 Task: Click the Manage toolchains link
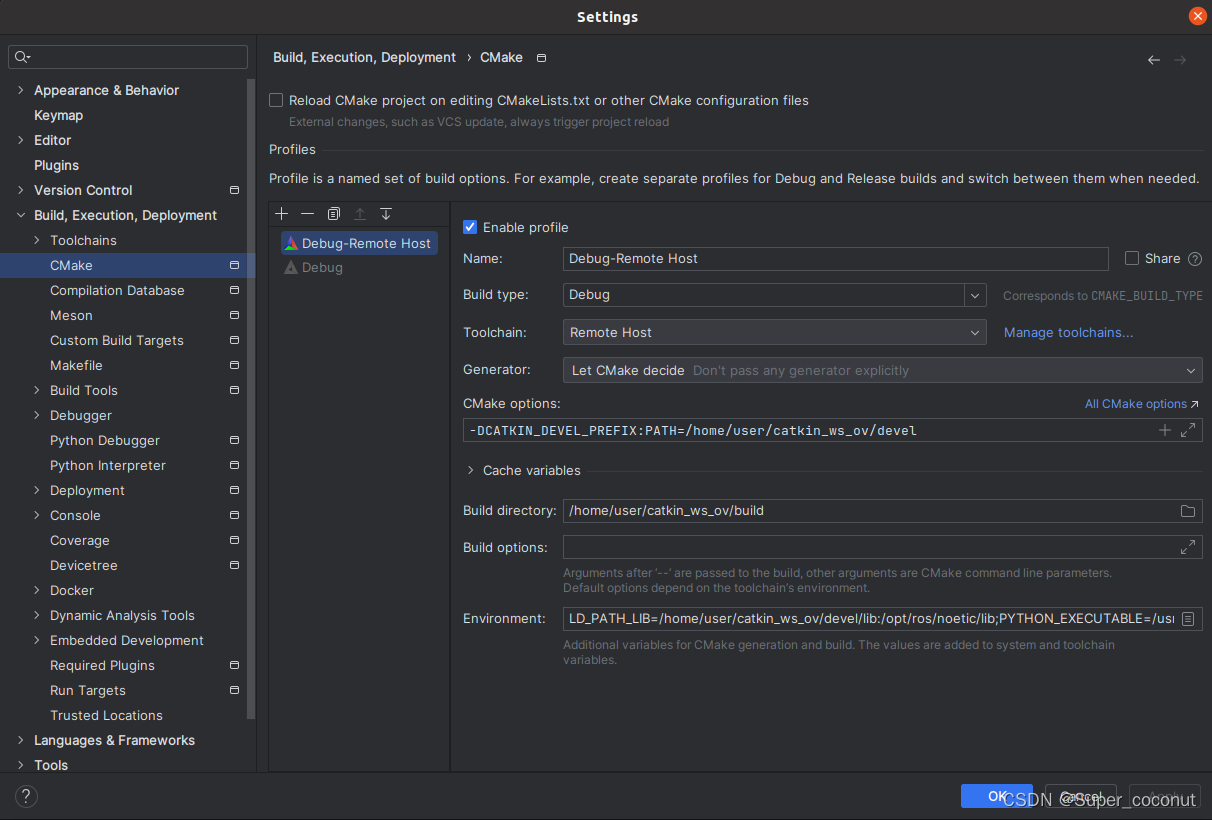click(x=1067, y=331)
